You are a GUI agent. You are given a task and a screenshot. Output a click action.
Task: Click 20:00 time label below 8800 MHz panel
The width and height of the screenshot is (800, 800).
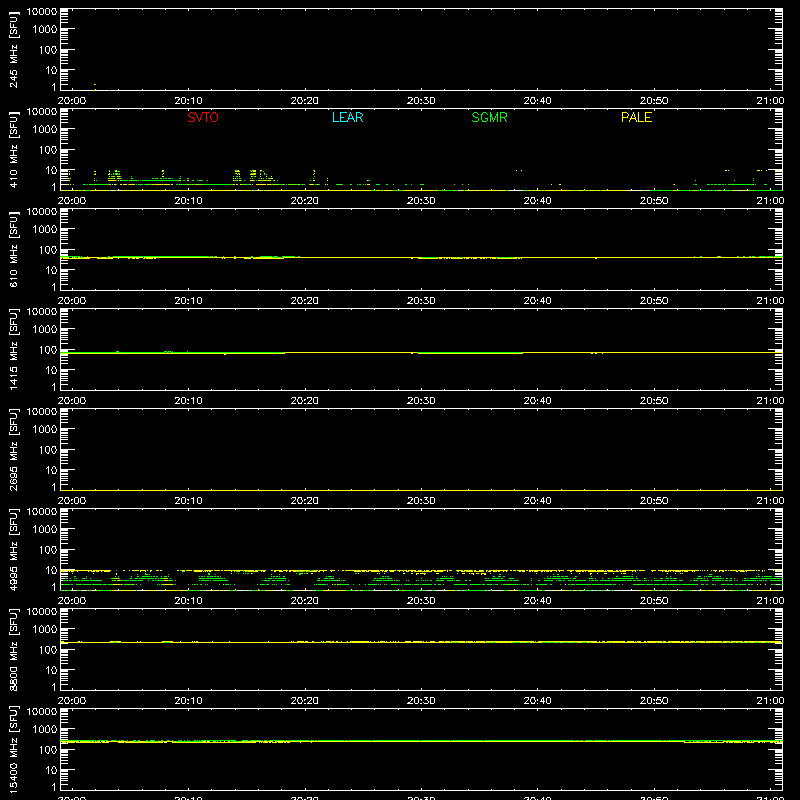click(72, 701)
